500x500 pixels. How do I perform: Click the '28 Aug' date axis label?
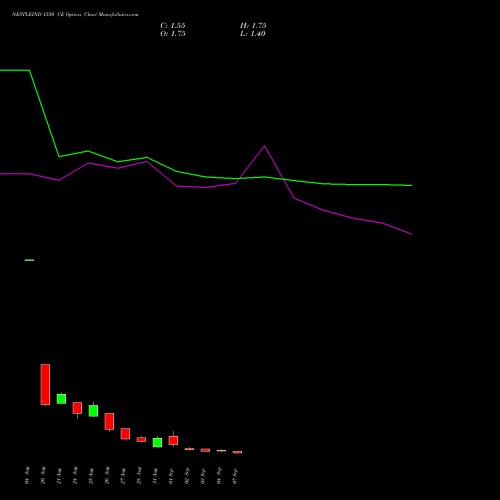pyautogui.click(x=139, y=475)
